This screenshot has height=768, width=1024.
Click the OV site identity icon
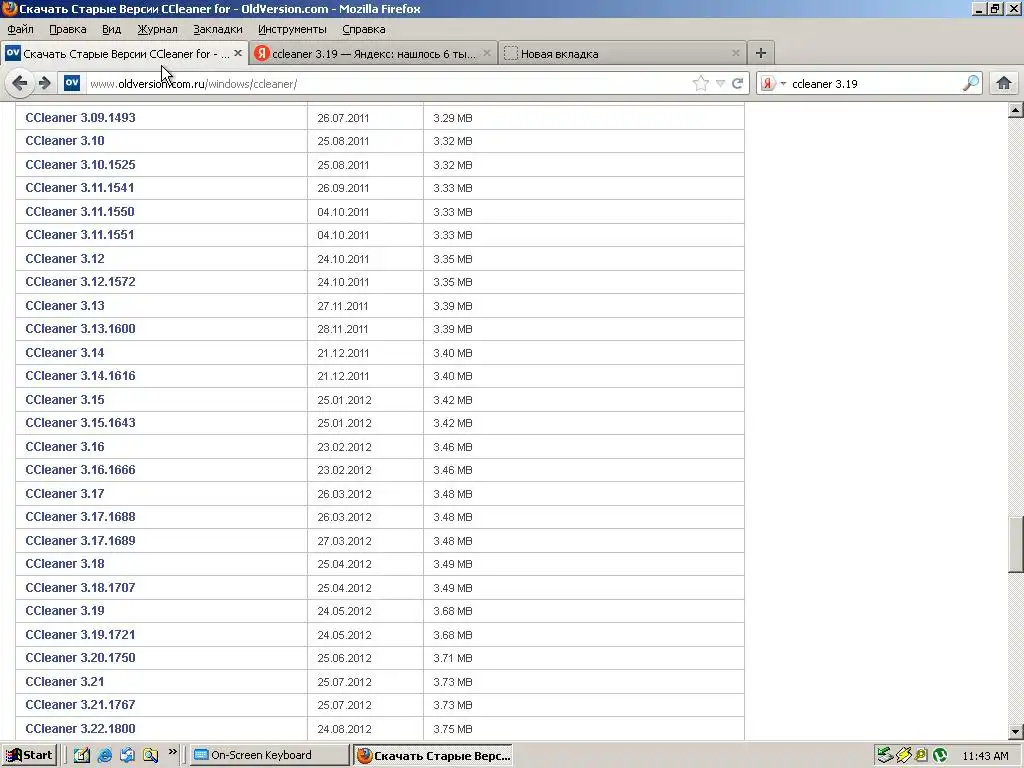(72, 83)
